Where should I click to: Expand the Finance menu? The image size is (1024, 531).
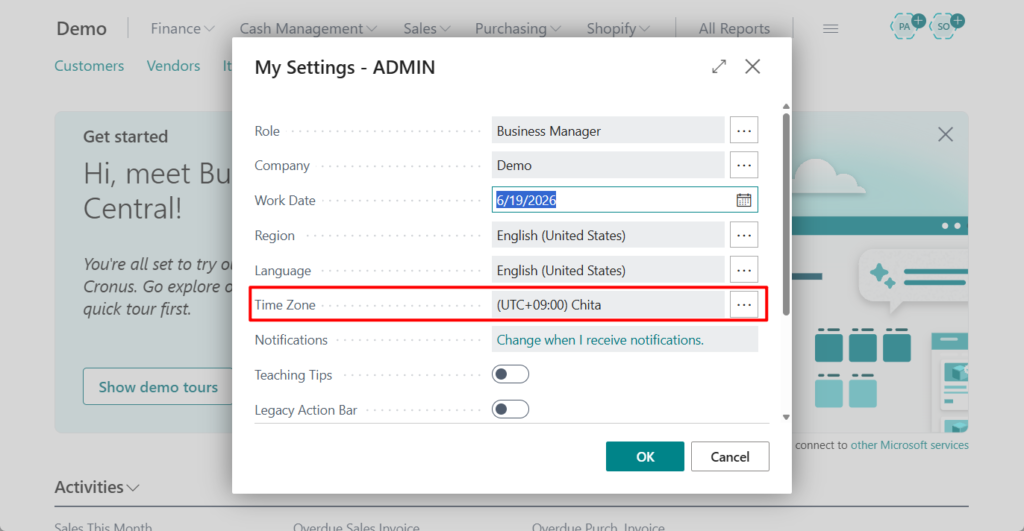pyautogui.click(x=182, y=29)
